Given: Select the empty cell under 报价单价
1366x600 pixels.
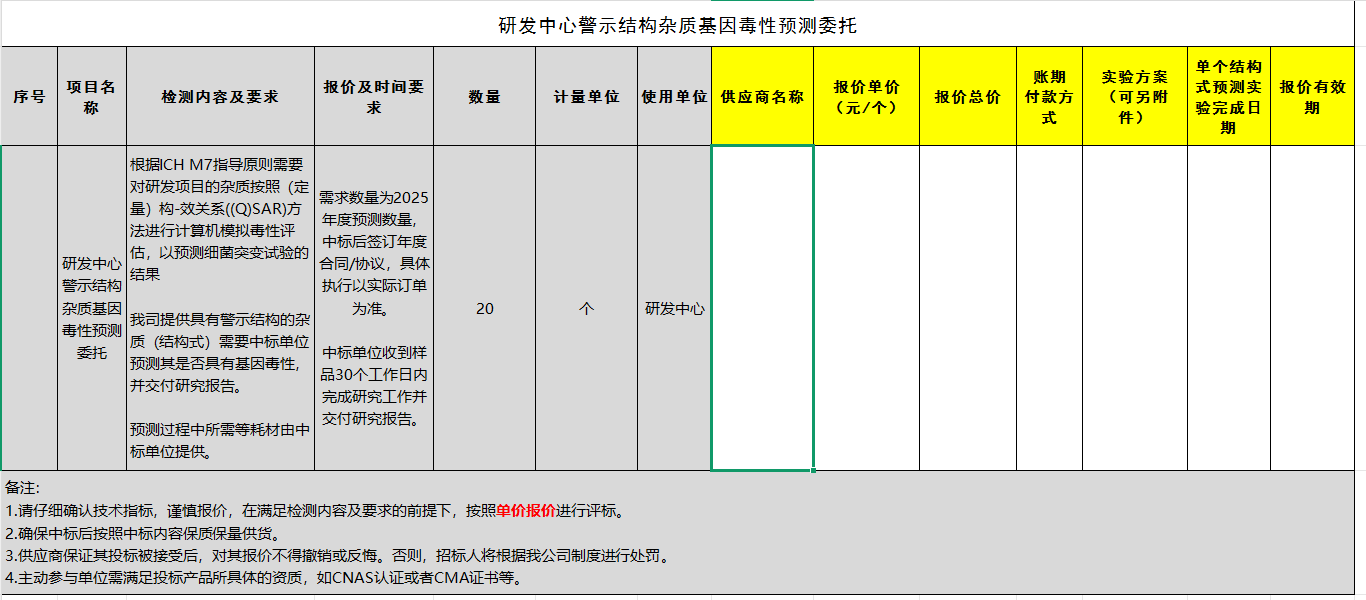Looking at the screenshot, I should coord(866,309).
